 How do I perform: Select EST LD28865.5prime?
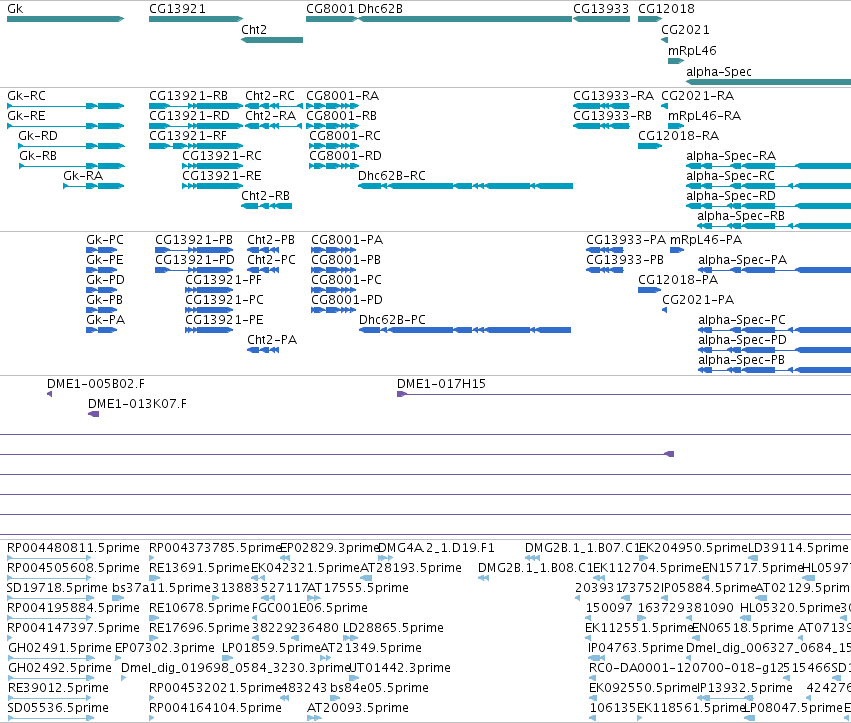(x=393, y=628)
